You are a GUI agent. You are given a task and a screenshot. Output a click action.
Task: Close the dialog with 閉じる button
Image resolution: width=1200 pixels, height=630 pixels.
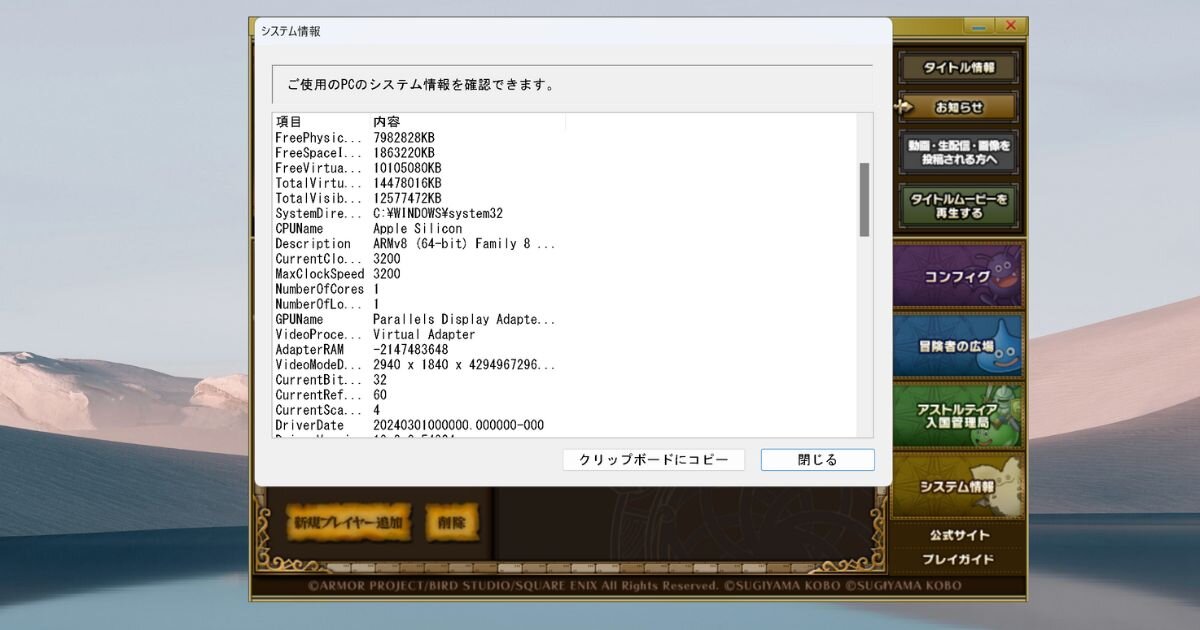pos(817,460)
